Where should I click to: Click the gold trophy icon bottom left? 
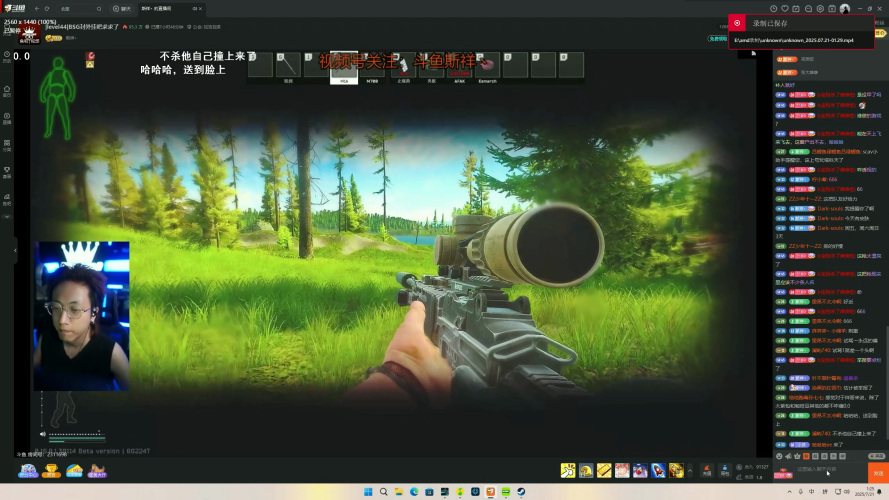tap(52, 471)
